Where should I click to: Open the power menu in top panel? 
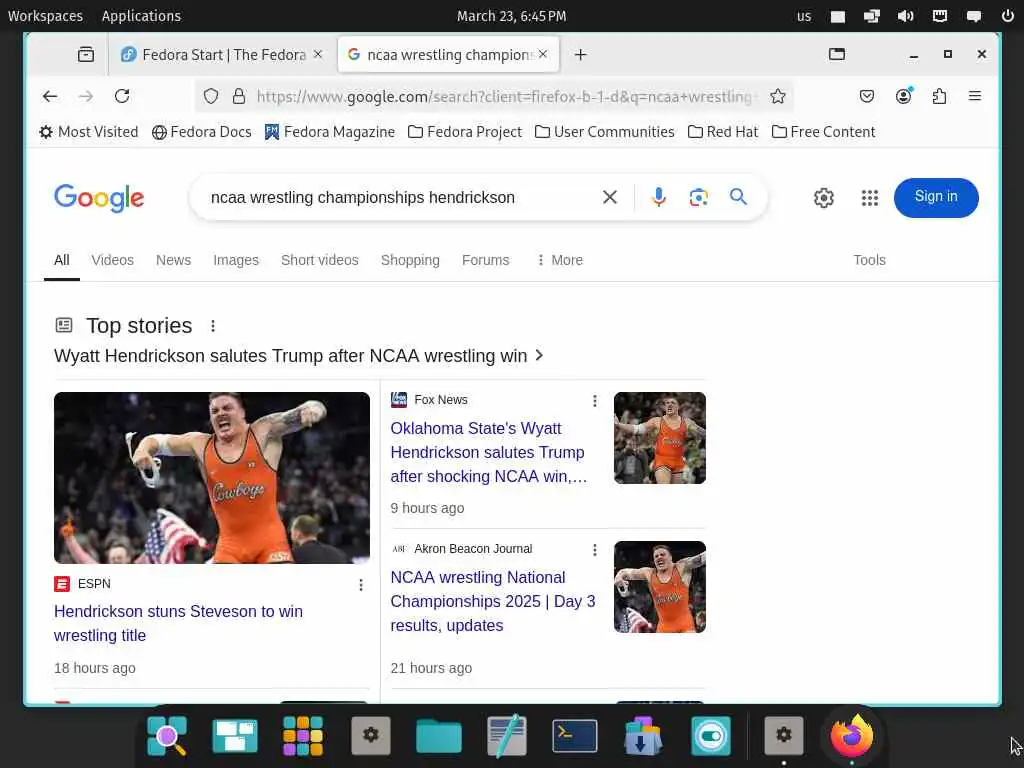(1007, 16)
